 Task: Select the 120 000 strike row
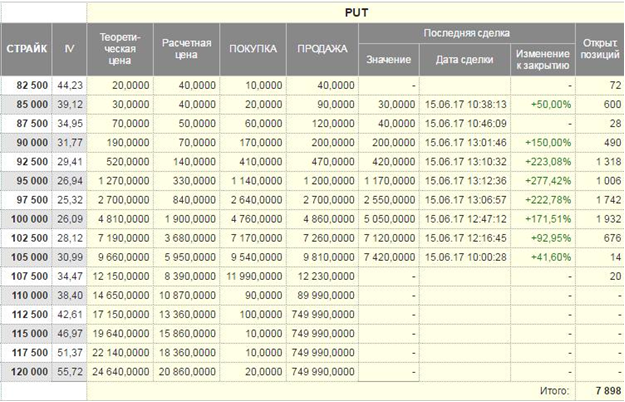click(26, 370)
